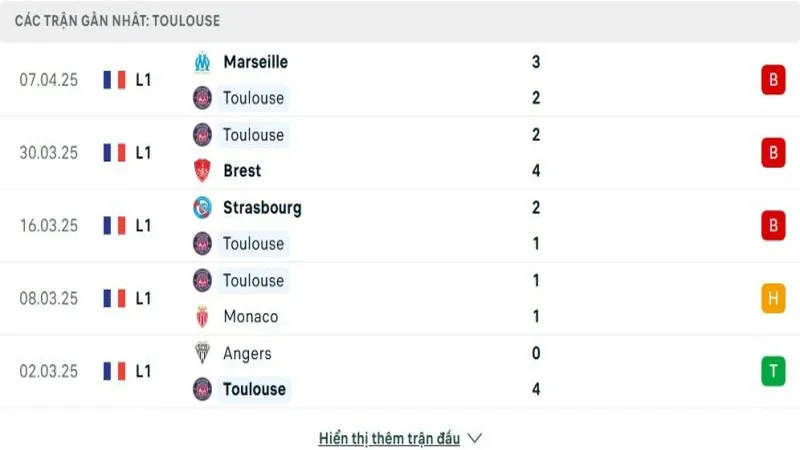Click the L1 league label on 16.03.25
Screen dimensions: 800x450
(143, 226)
